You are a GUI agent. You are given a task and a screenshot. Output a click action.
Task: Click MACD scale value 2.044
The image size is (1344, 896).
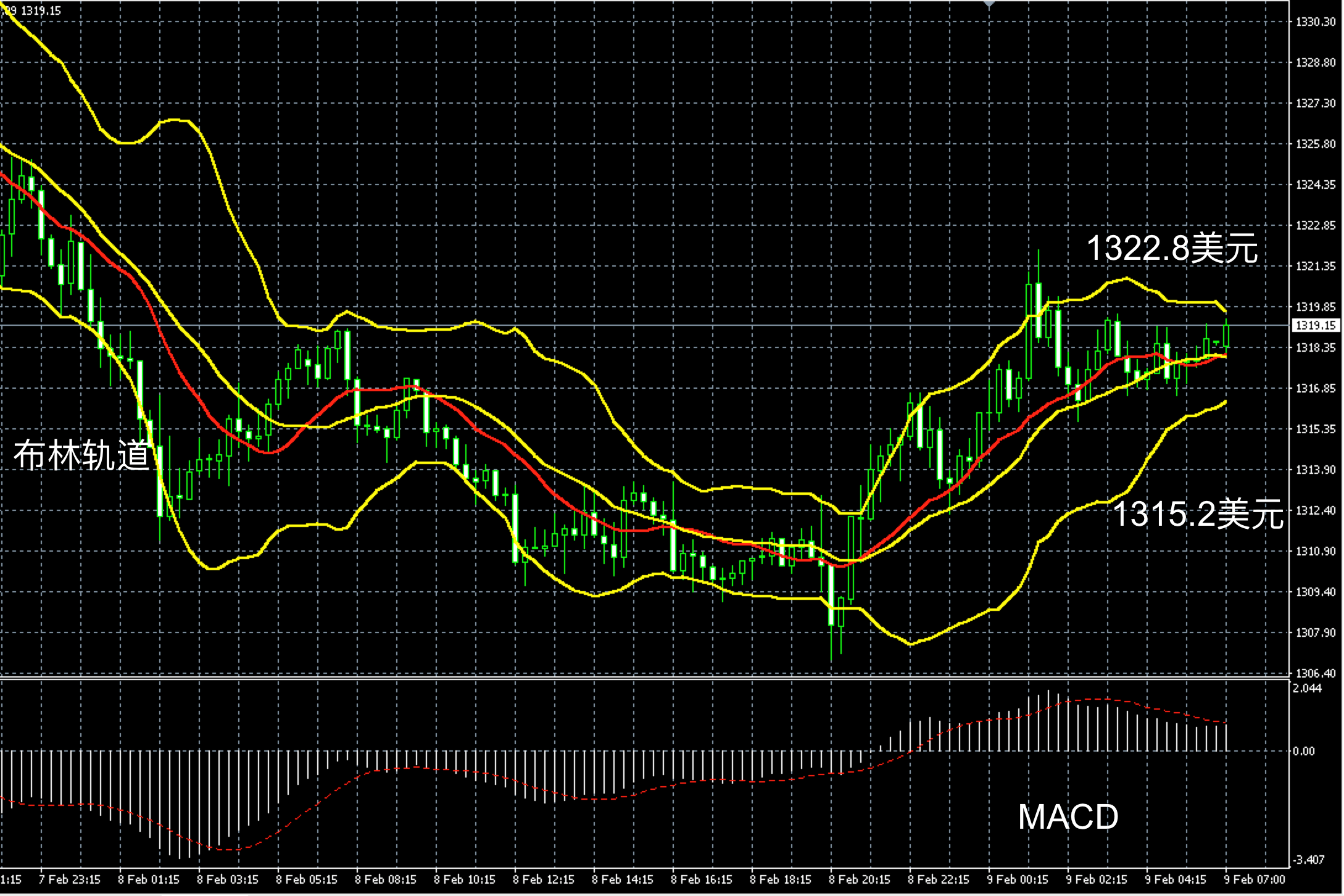tap(1308, 689)
